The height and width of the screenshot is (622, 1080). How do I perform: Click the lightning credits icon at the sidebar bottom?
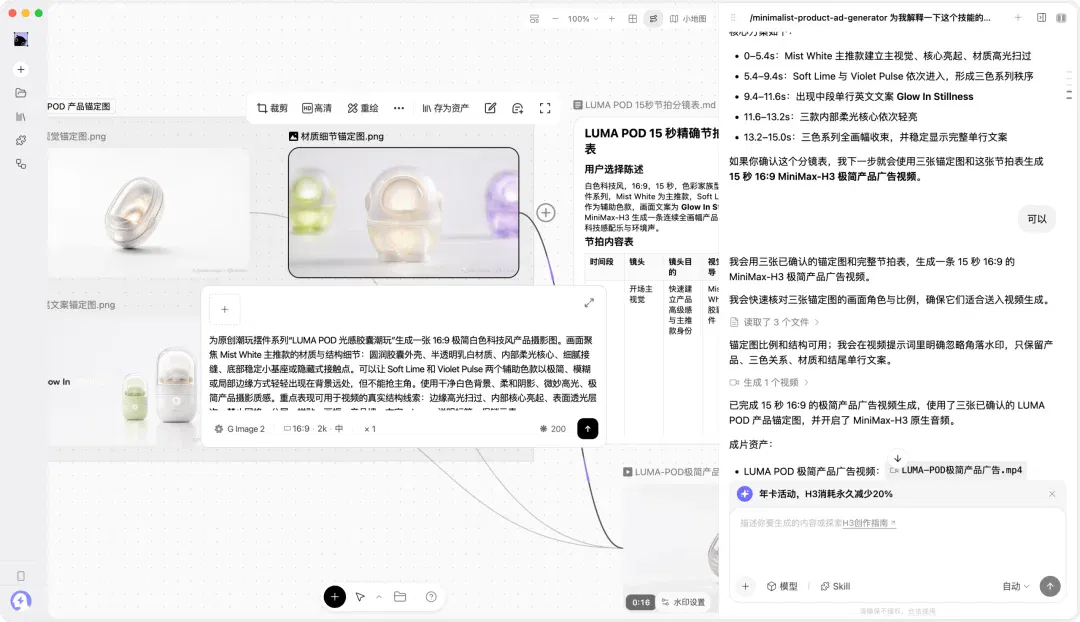pyautogui.click(x=21, y=601)
